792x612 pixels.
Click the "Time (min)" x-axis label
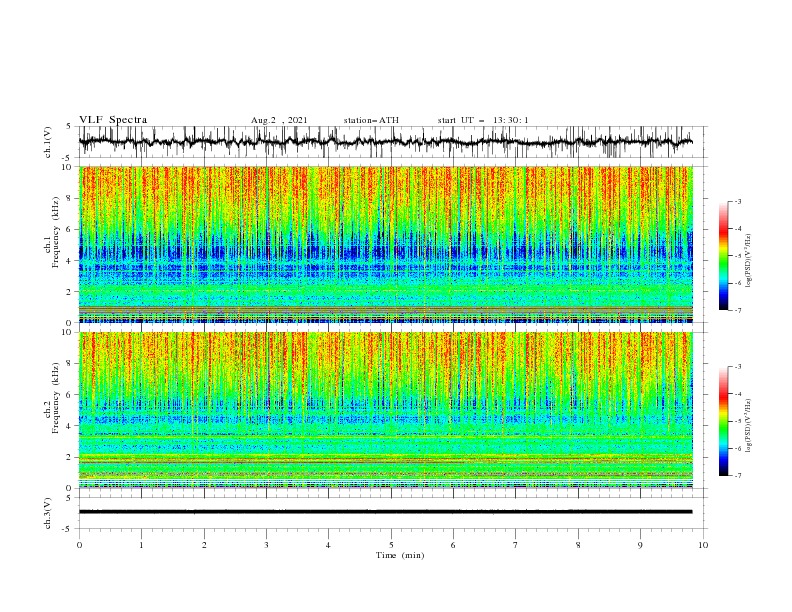click(x=400, y=555)
